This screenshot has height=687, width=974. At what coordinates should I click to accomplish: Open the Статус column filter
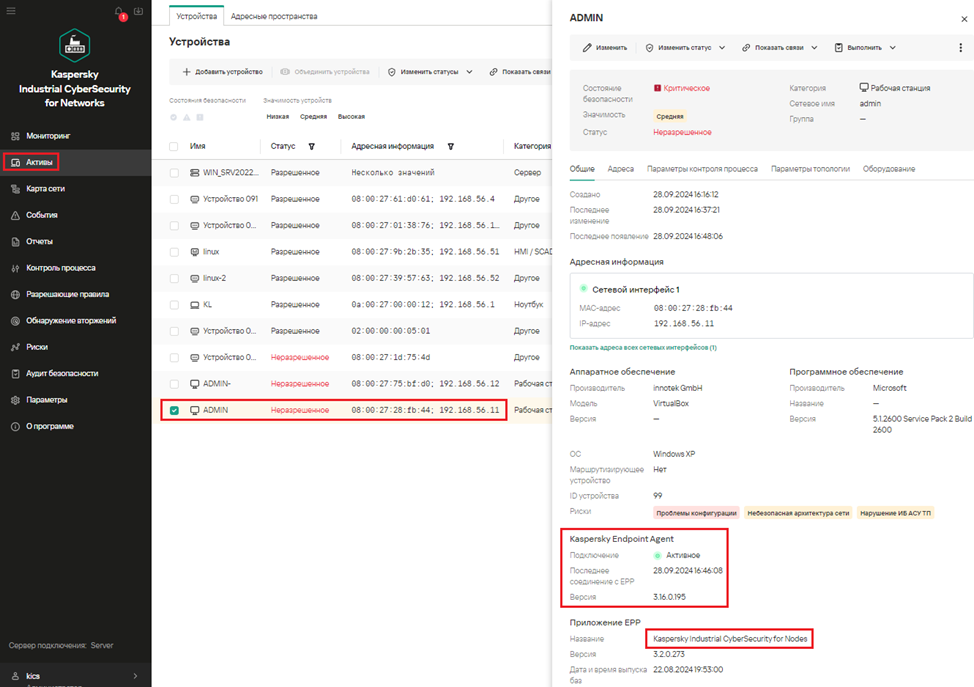pos(312,147)
